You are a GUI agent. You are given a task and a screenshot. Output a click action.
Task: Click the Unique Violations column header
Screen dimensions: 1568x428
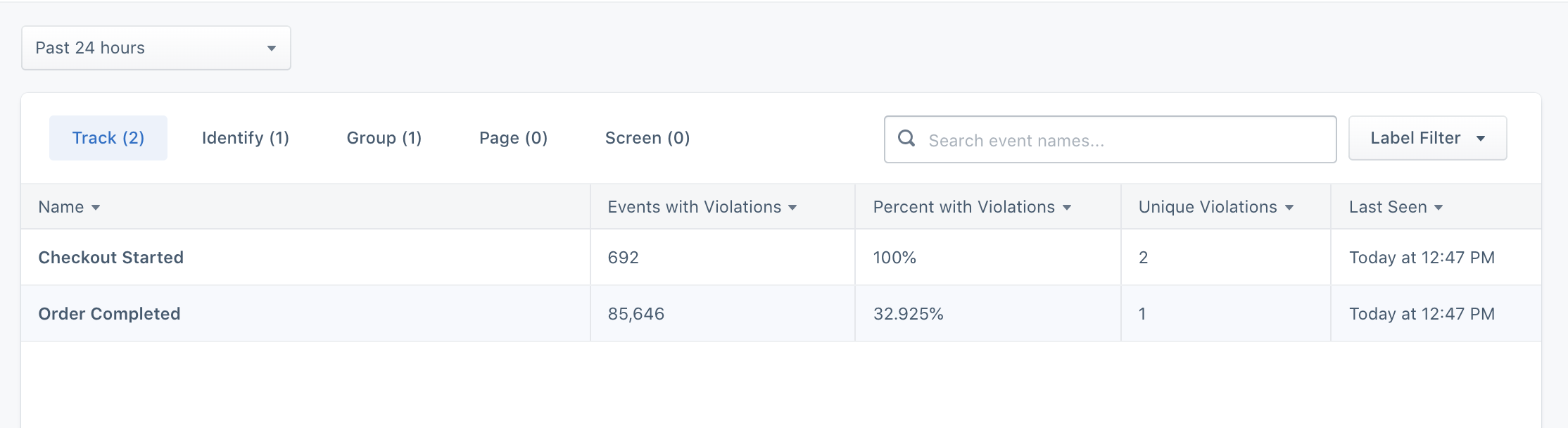(x=1208, y=207)
